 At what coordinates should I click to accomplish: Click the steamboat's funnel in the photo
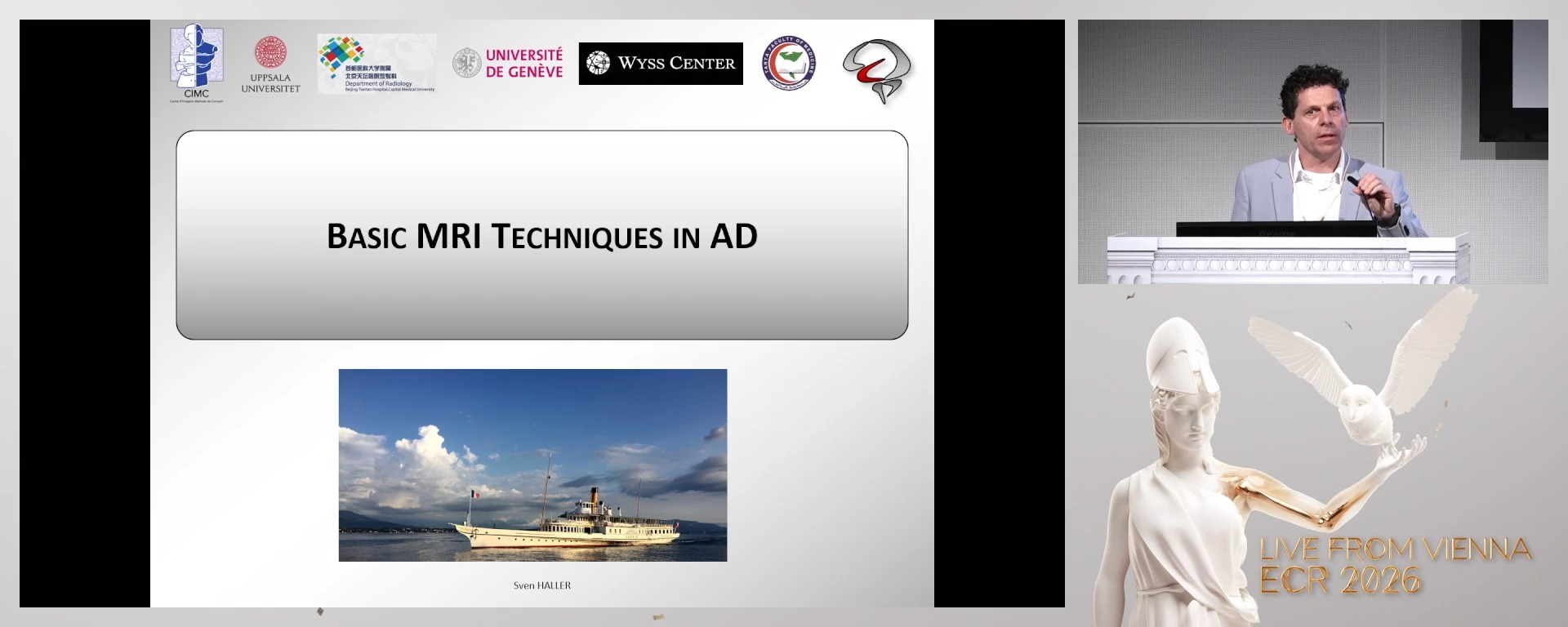(x=595, y=496)
